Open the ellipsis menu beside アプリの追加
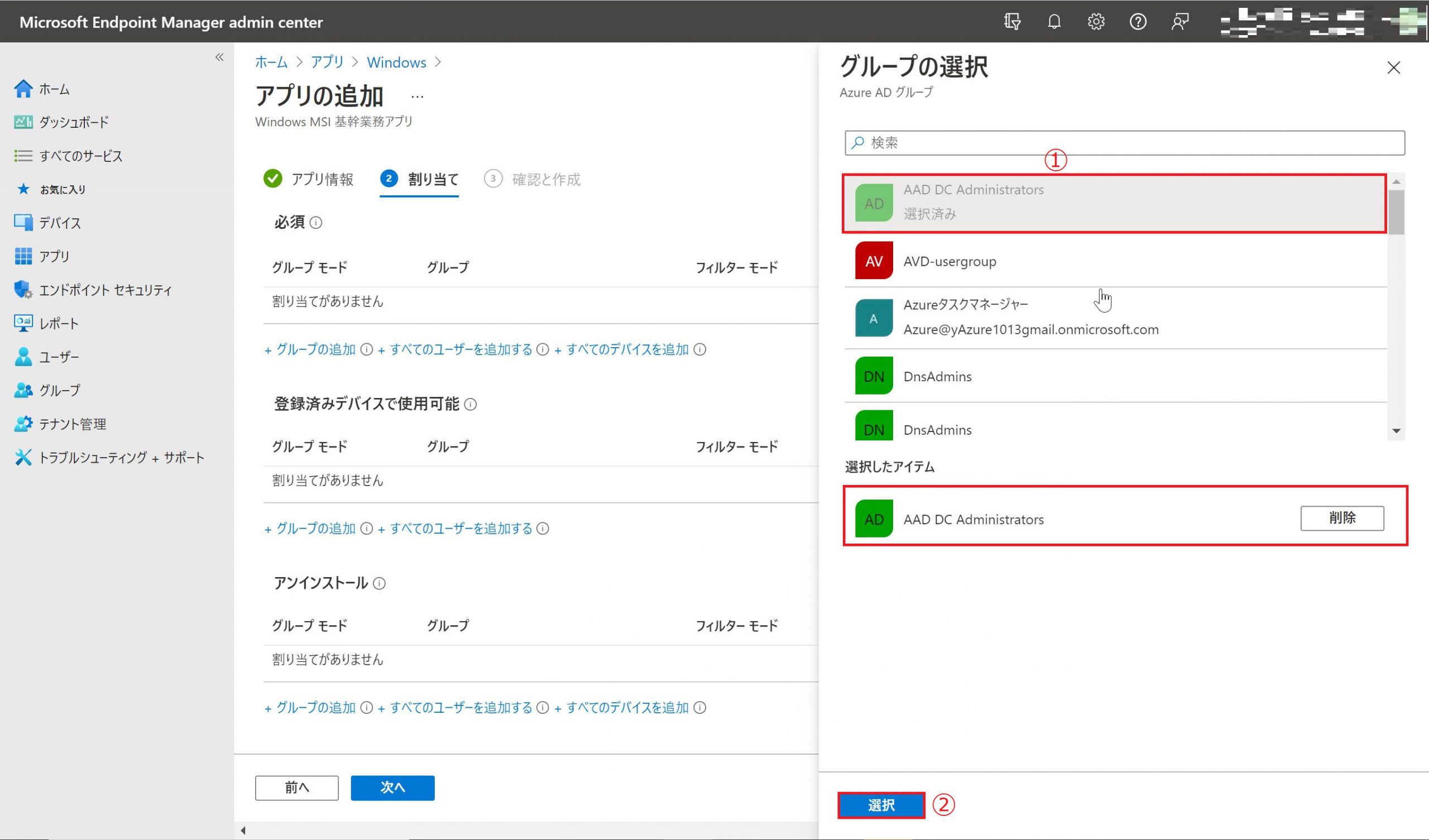 click(418, 97)
